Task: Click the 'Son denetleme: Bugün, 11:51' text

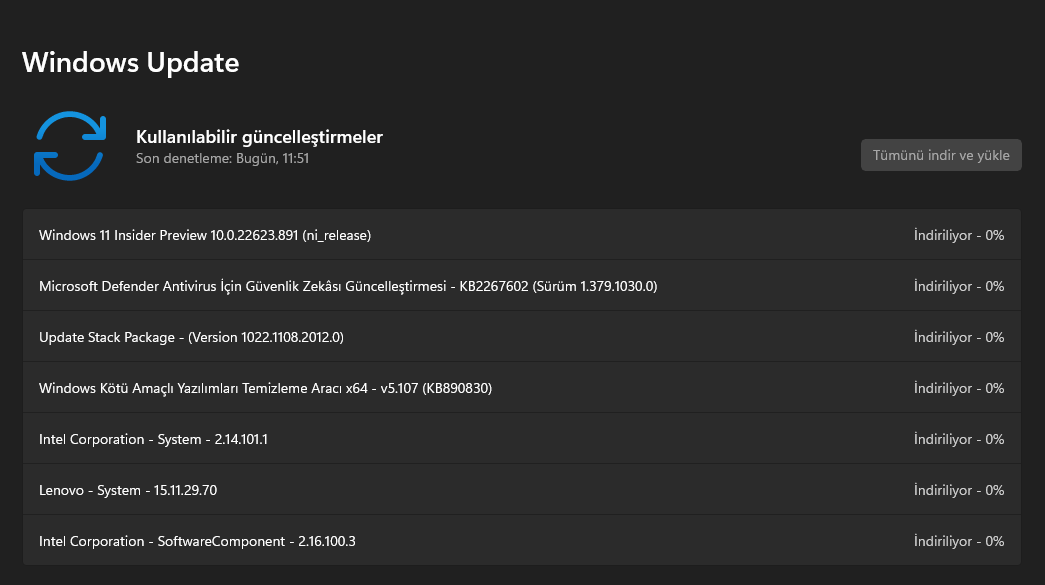Action: coord(223,159)
